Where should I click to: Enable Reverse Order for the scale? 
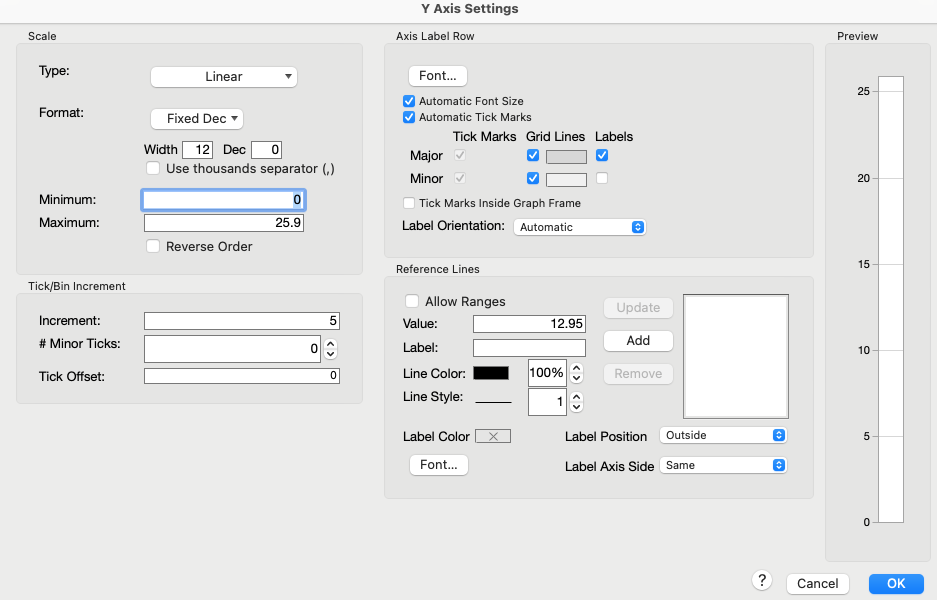[153, 246]
